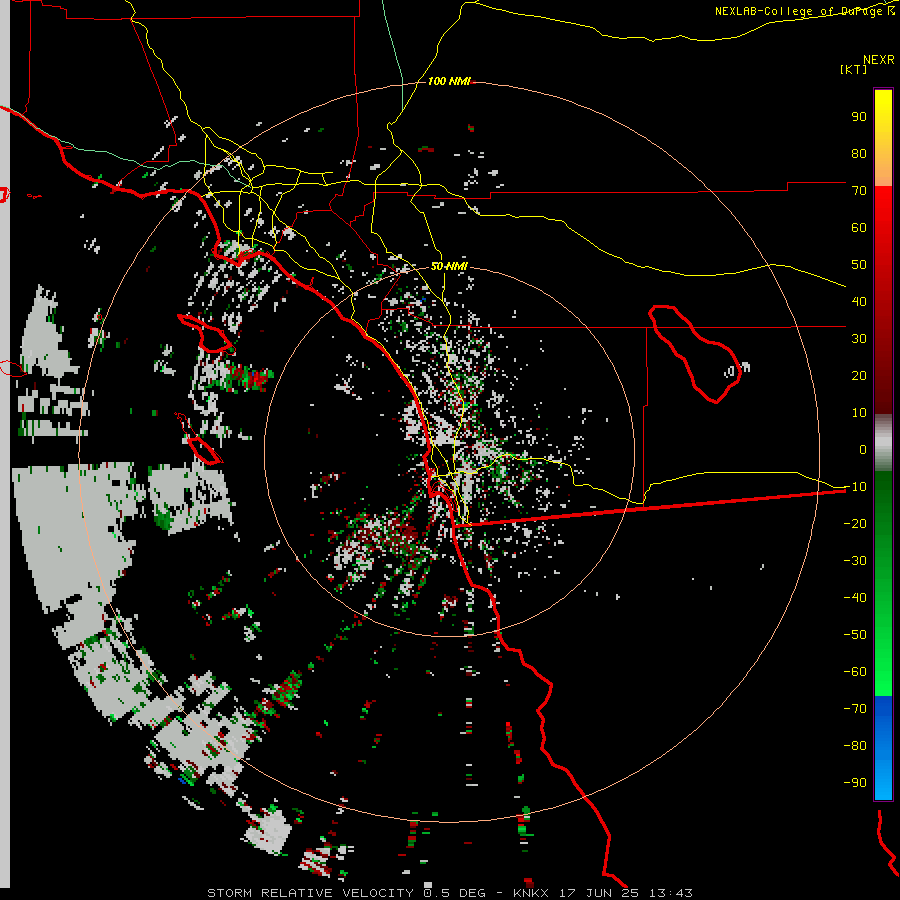
Task: Select the -90 value on velocity scale
Action: pos(855,782)
